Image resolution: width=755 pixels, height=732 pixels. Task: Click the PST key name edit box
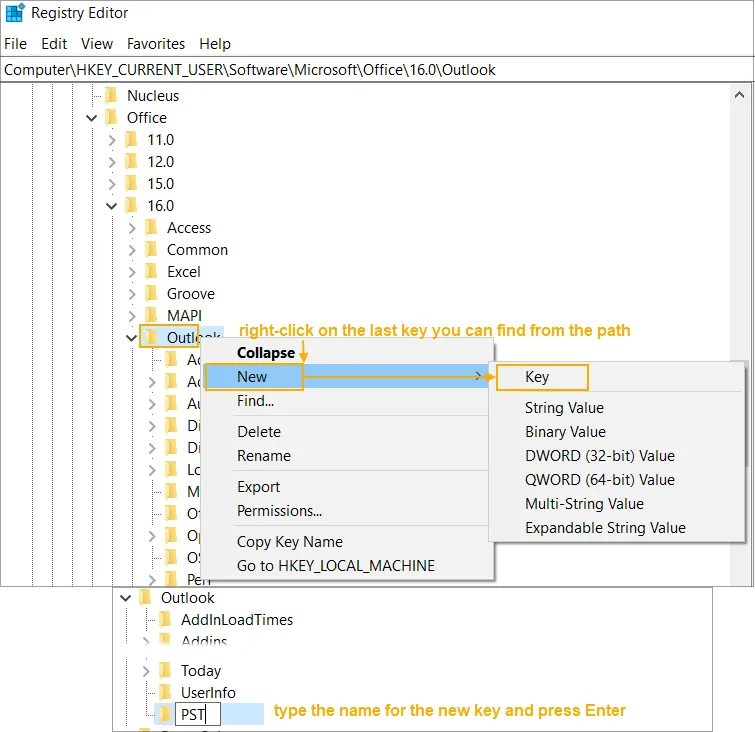click(197, 714)
